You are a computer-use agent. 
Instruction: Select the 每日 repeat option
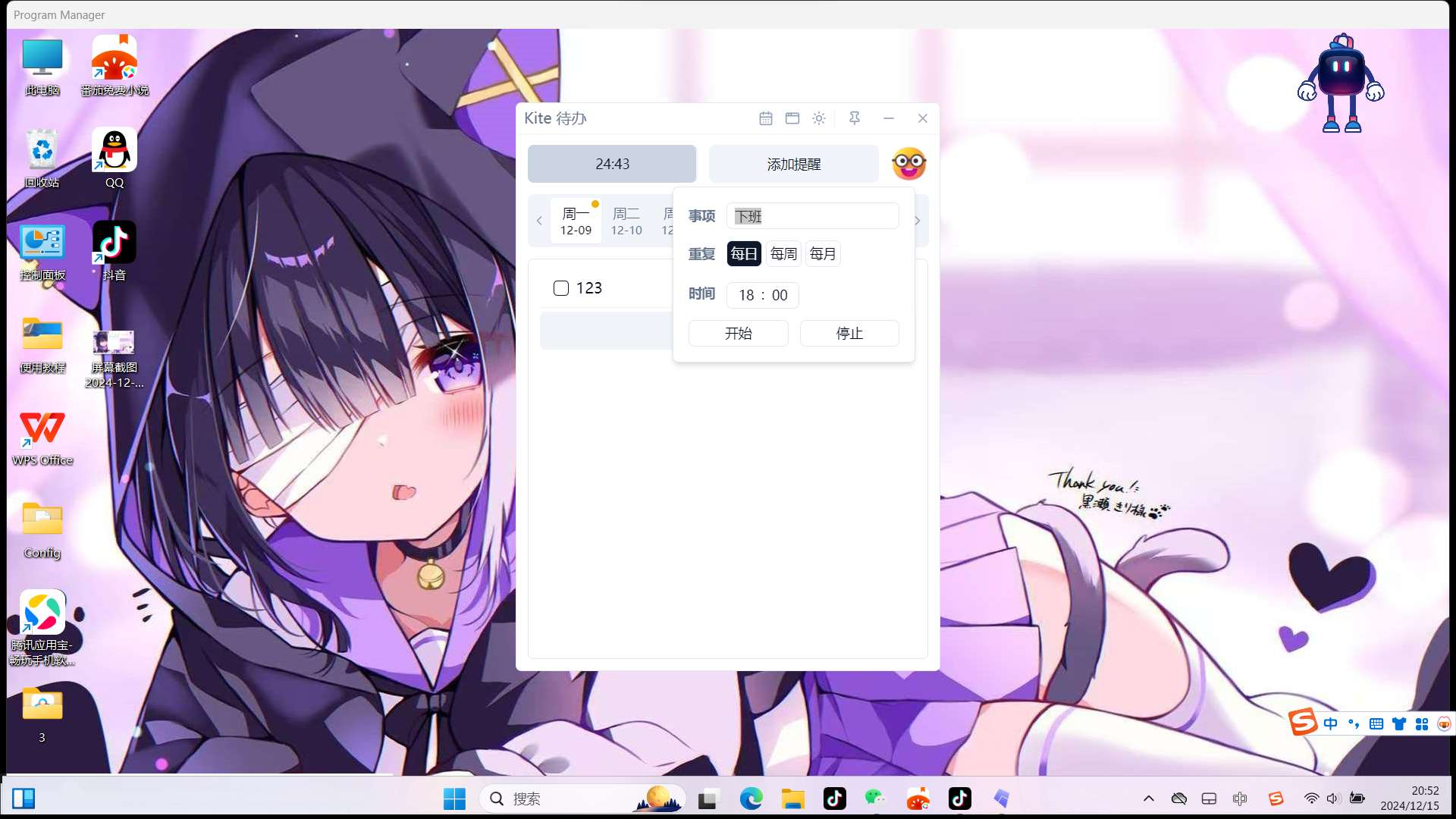[744, 254]
